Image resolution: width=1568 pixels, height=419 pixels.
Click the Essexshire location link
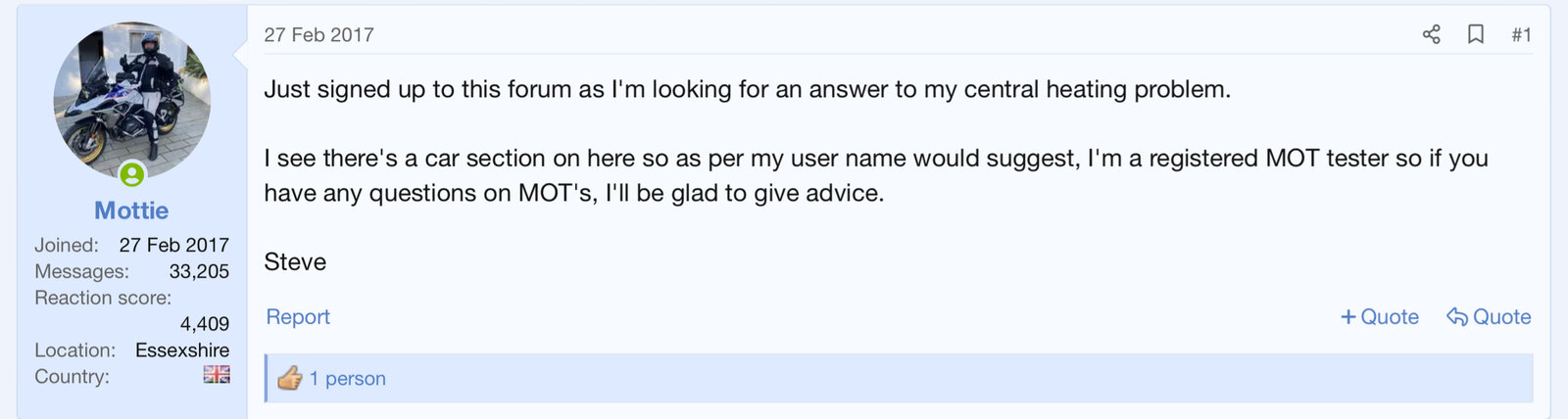pyautogui.click(x=182, y=349)
